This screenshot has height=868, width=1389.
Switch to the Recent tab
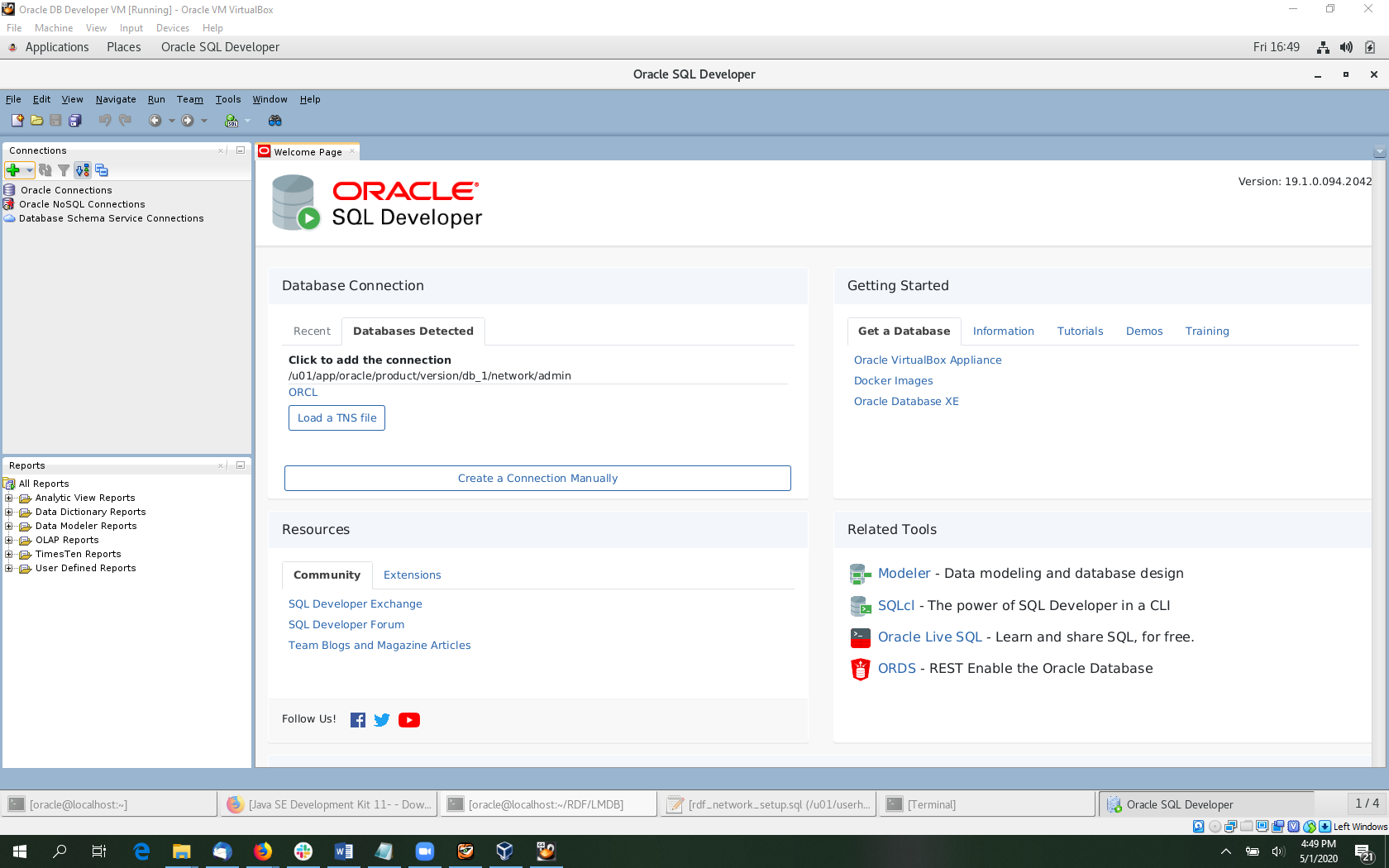click(312, 331)
